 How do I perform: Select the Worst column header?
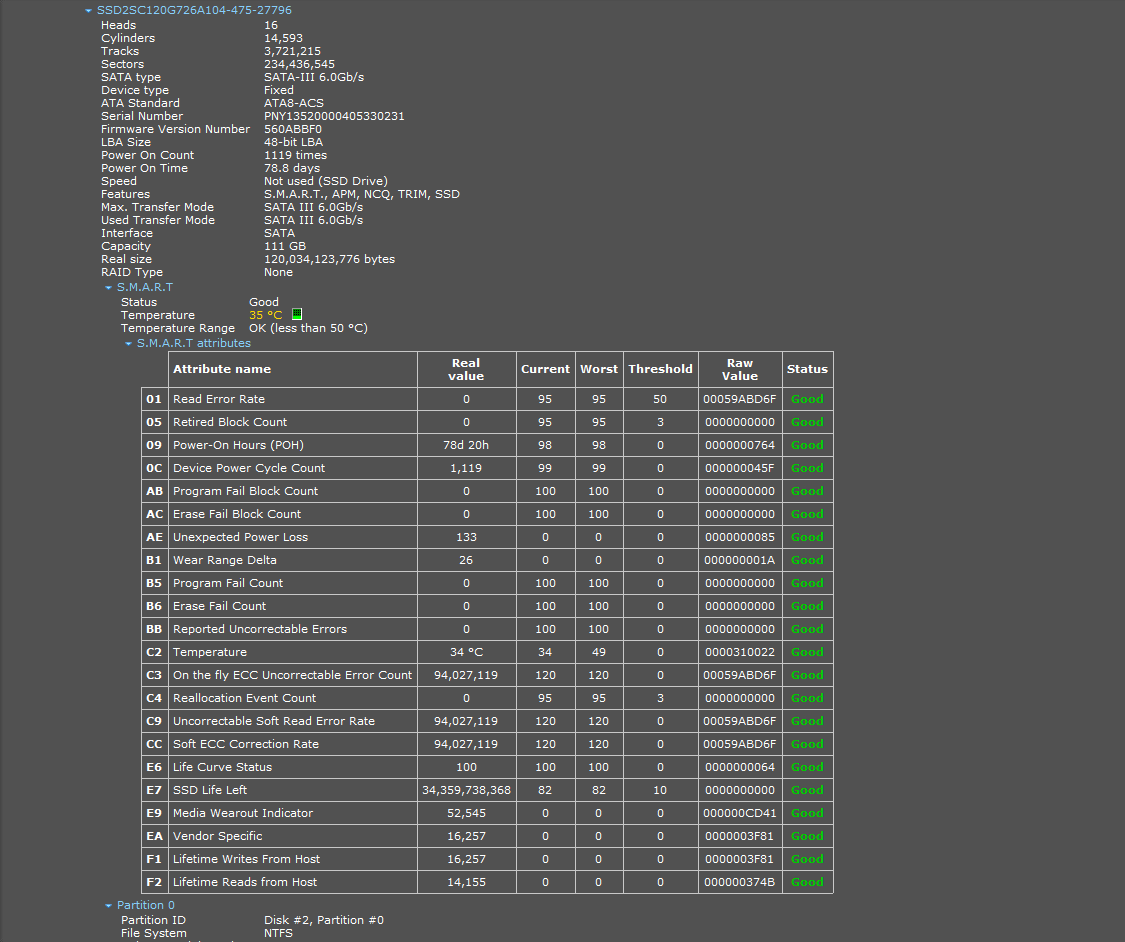click(599, 369)
